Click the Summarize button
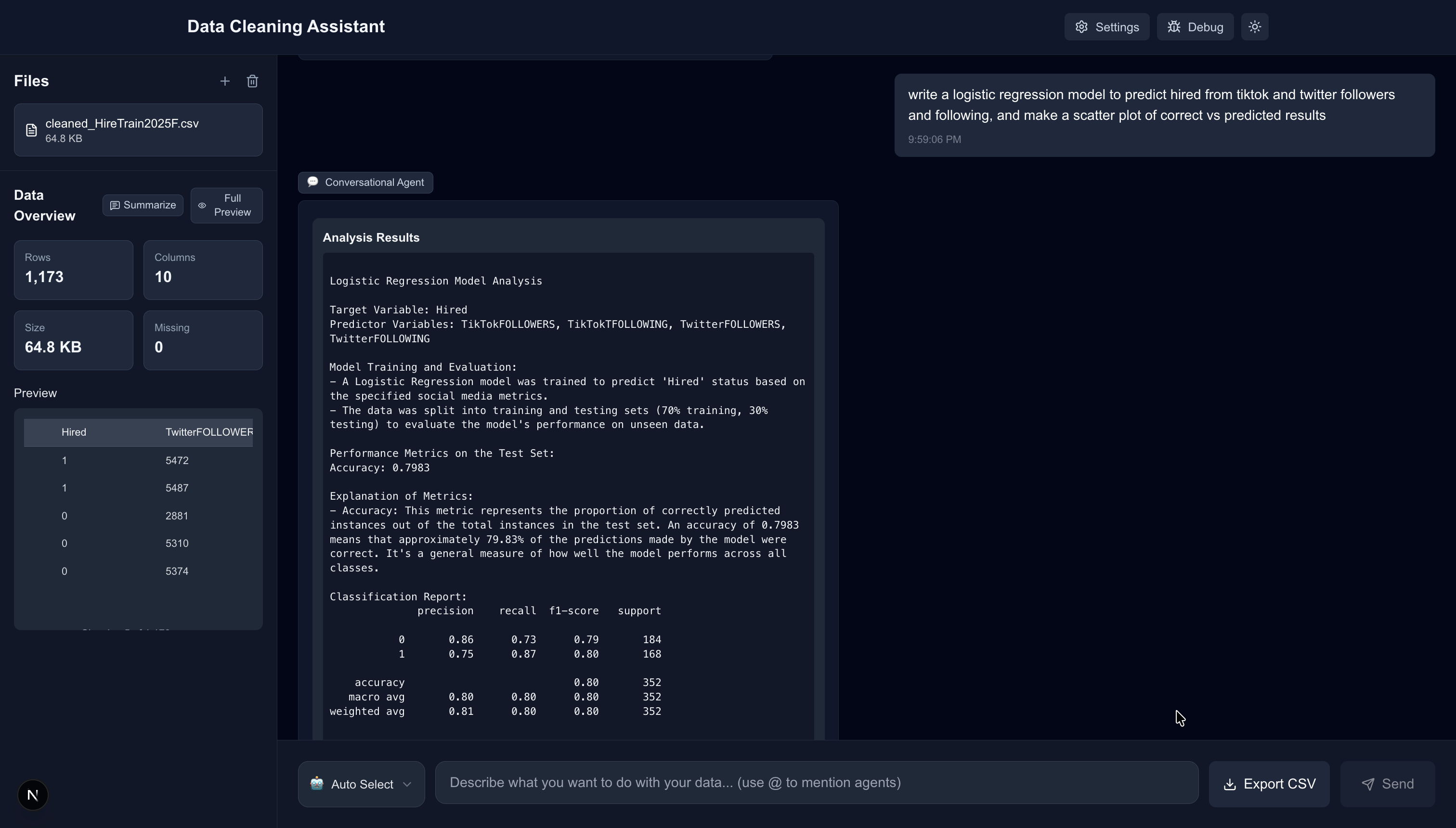 pyautogui.click(x=143, y=205)
